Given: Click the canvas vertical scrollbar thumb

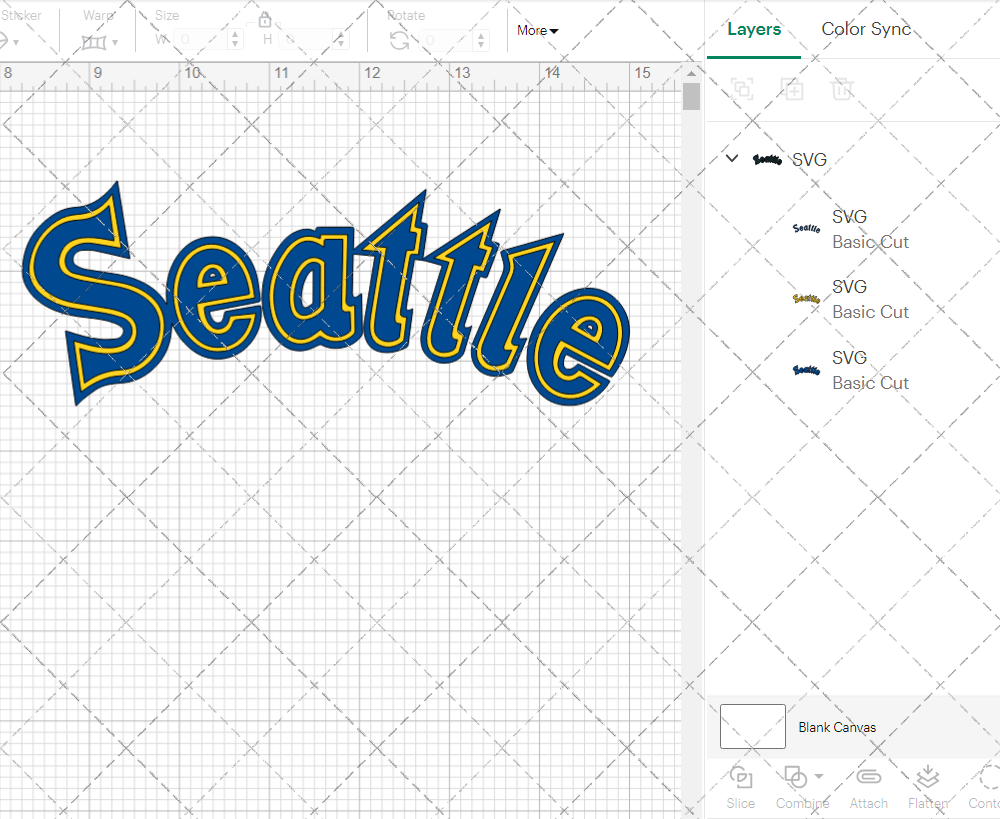Looking at the screenshot, I should (x=691, y=98).
